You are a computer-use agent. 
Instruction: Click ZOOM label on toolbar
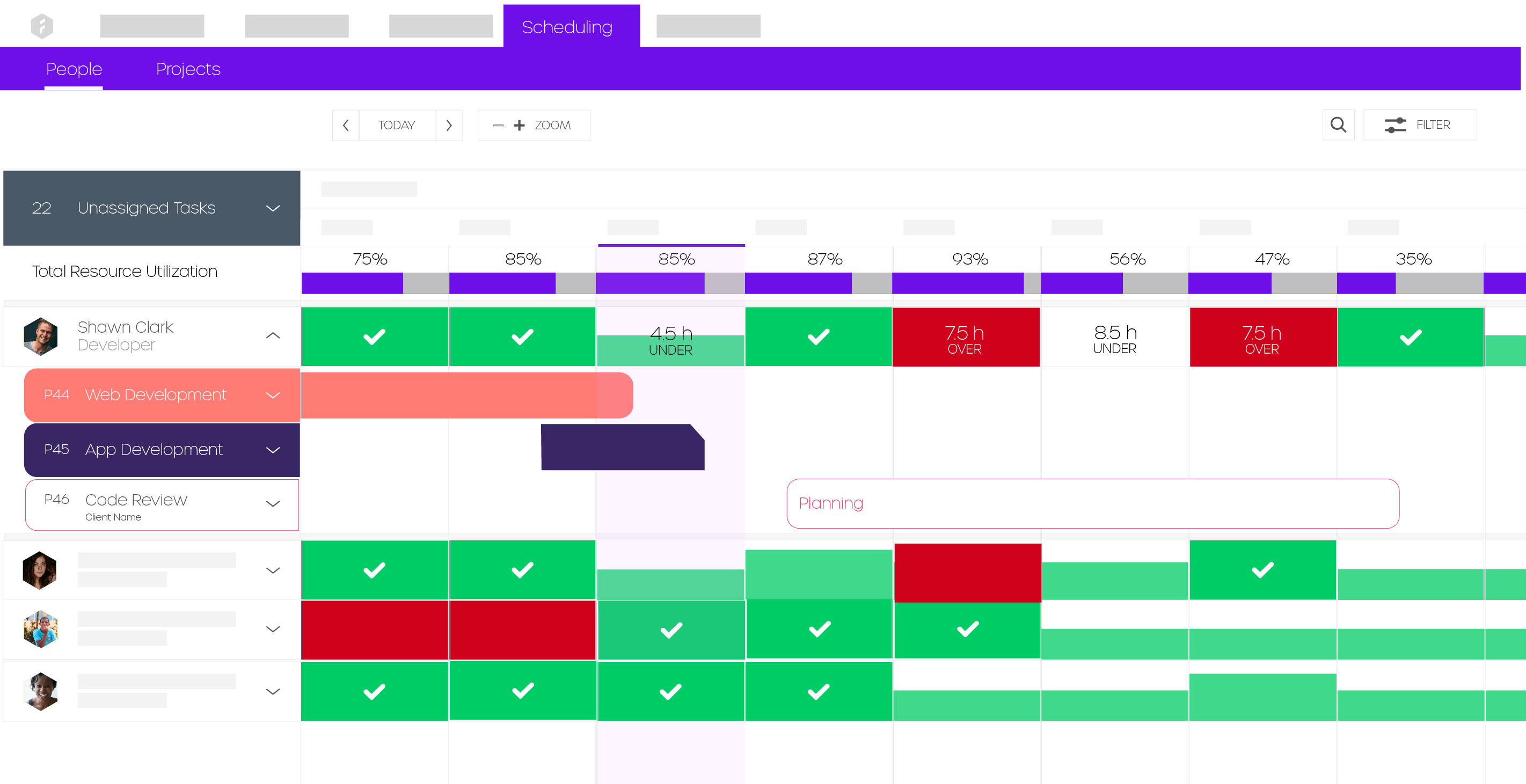point(553,125)
